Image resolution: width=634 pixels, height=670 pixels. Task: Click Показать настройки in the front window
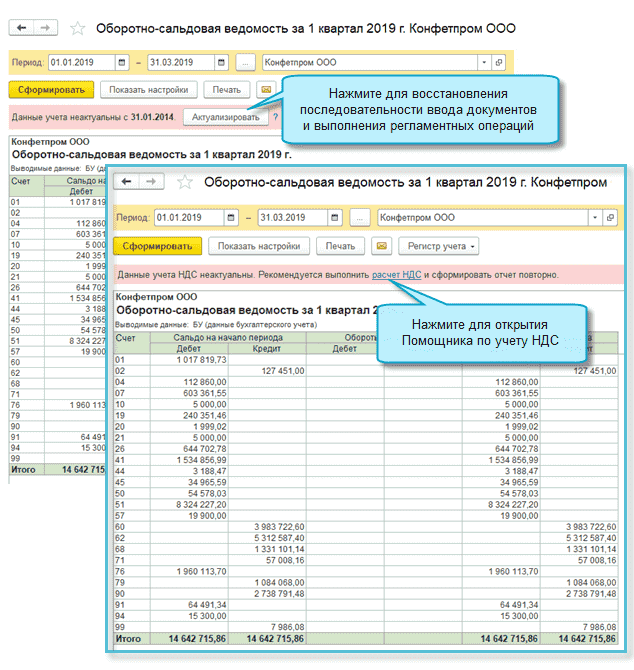coord(259,246)
